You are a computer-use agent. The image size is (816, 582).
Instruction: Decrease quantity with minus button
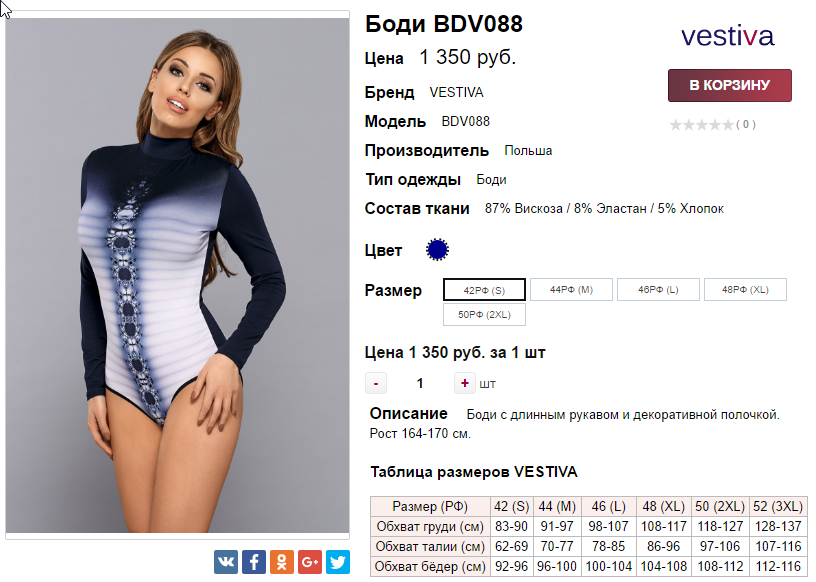tap(376, 384)
